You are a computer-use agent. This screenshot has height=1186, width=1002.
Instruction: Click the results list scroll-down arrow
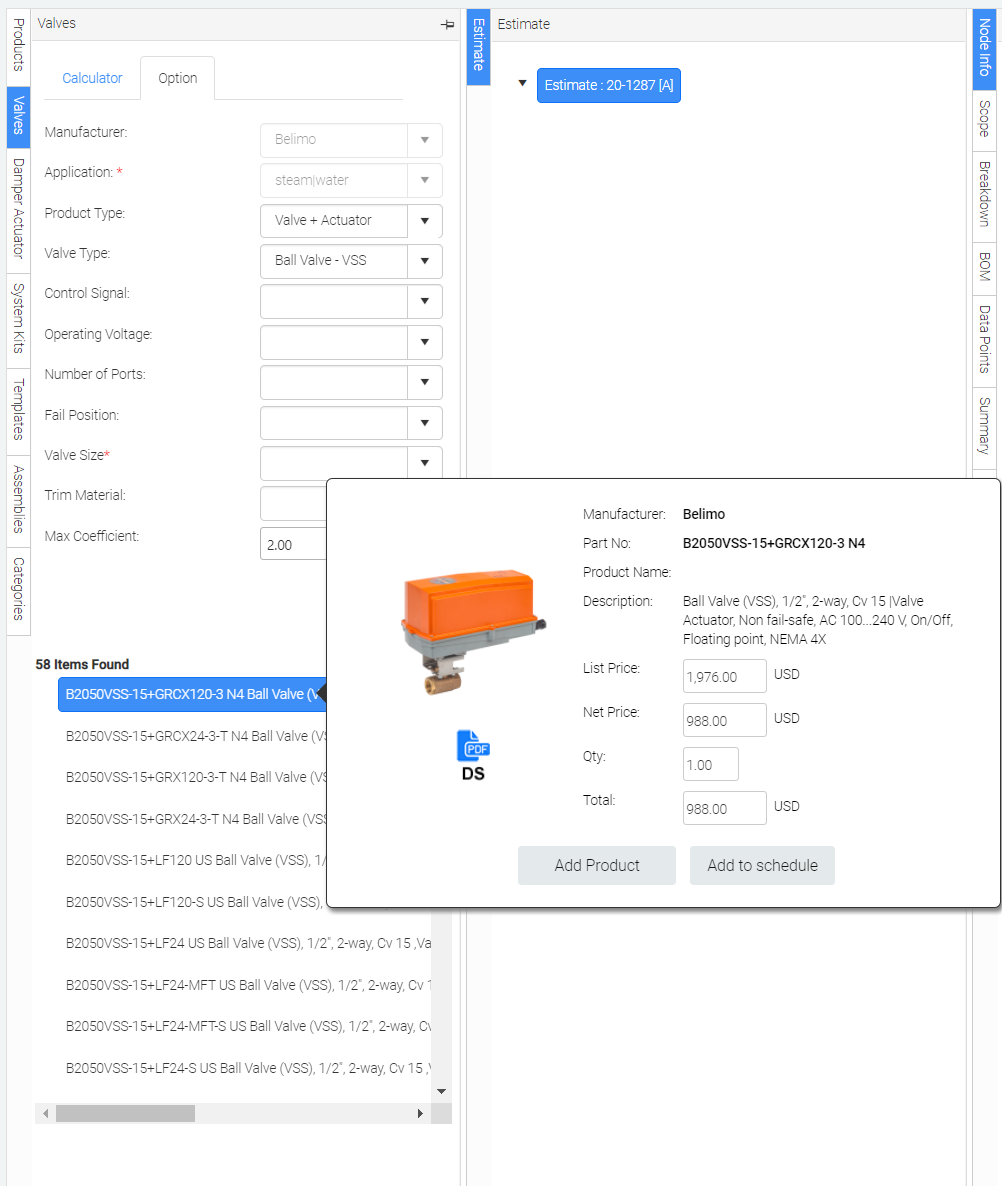coord(442,1091)
